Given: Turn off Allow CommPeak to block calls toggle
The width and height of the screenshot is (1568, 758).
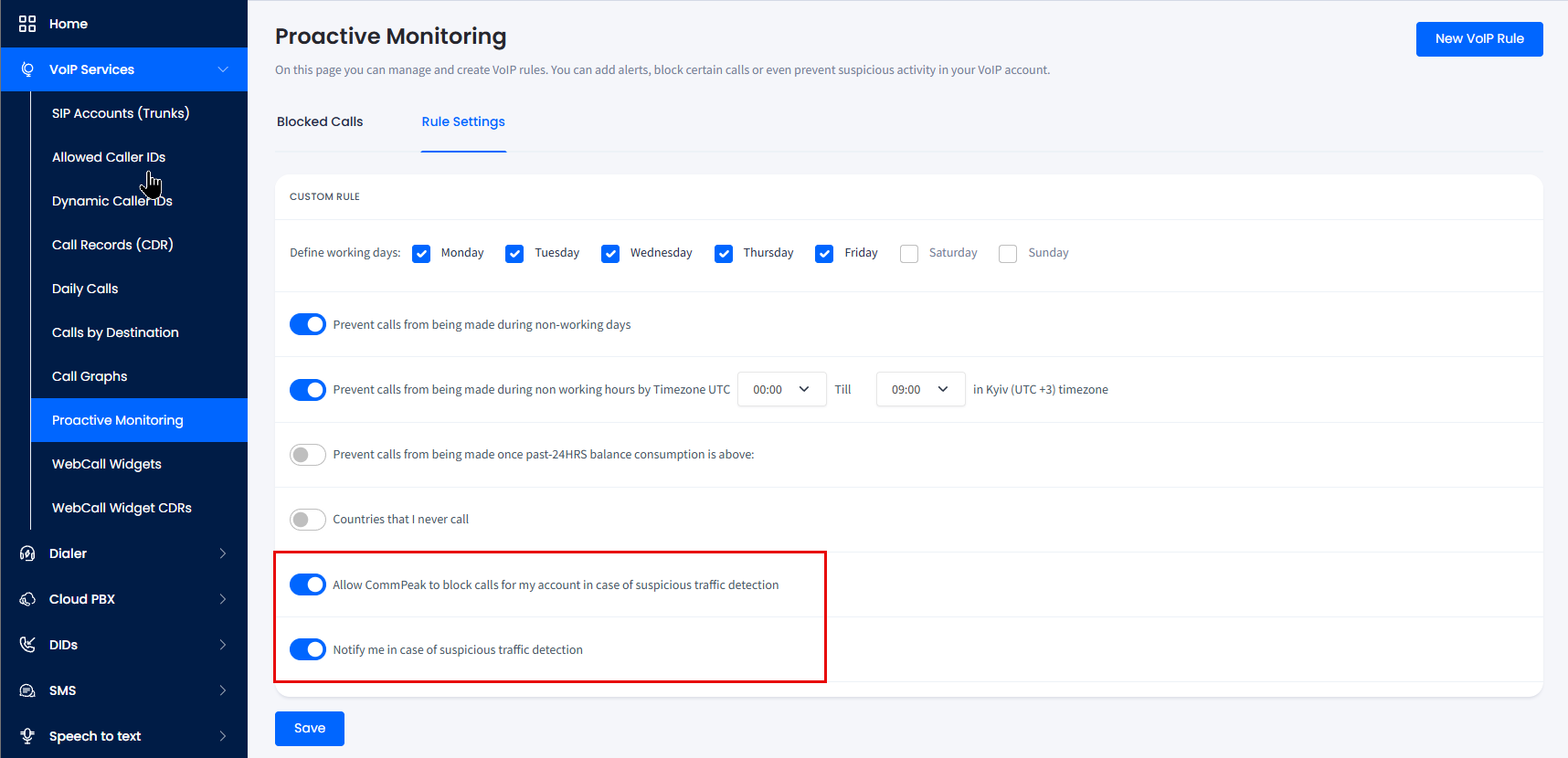Looking at the screenshot, I should [308, 584].
